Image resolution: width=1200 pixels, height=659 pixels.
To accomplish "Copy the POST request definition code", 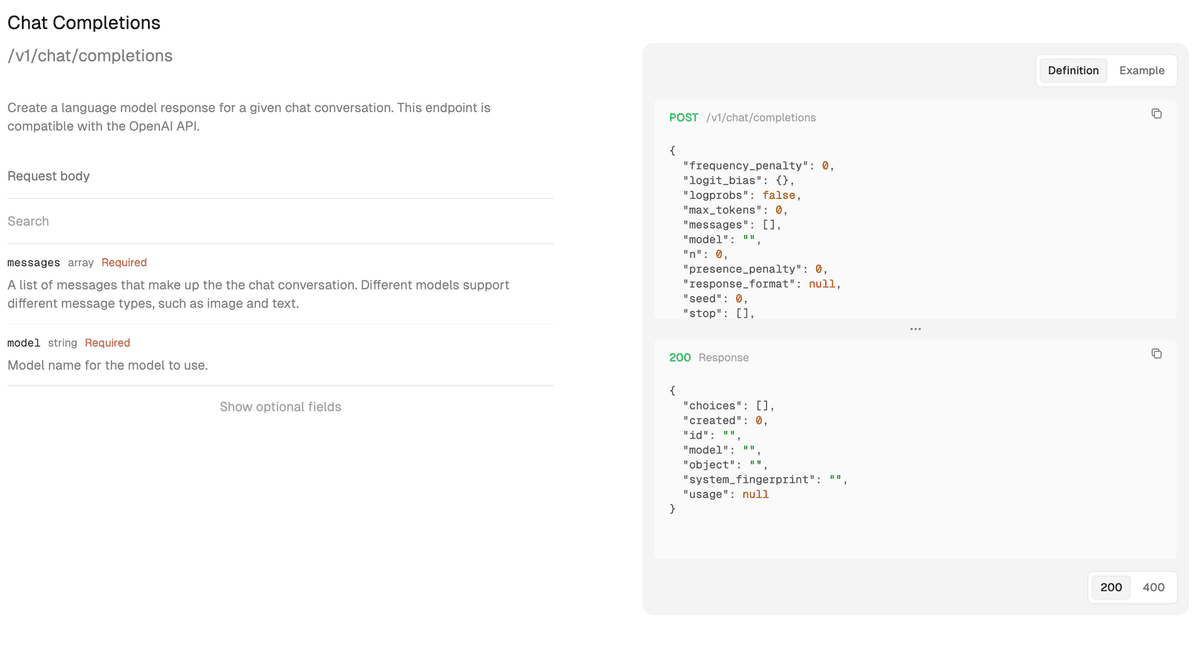I will coord(1156,114).
